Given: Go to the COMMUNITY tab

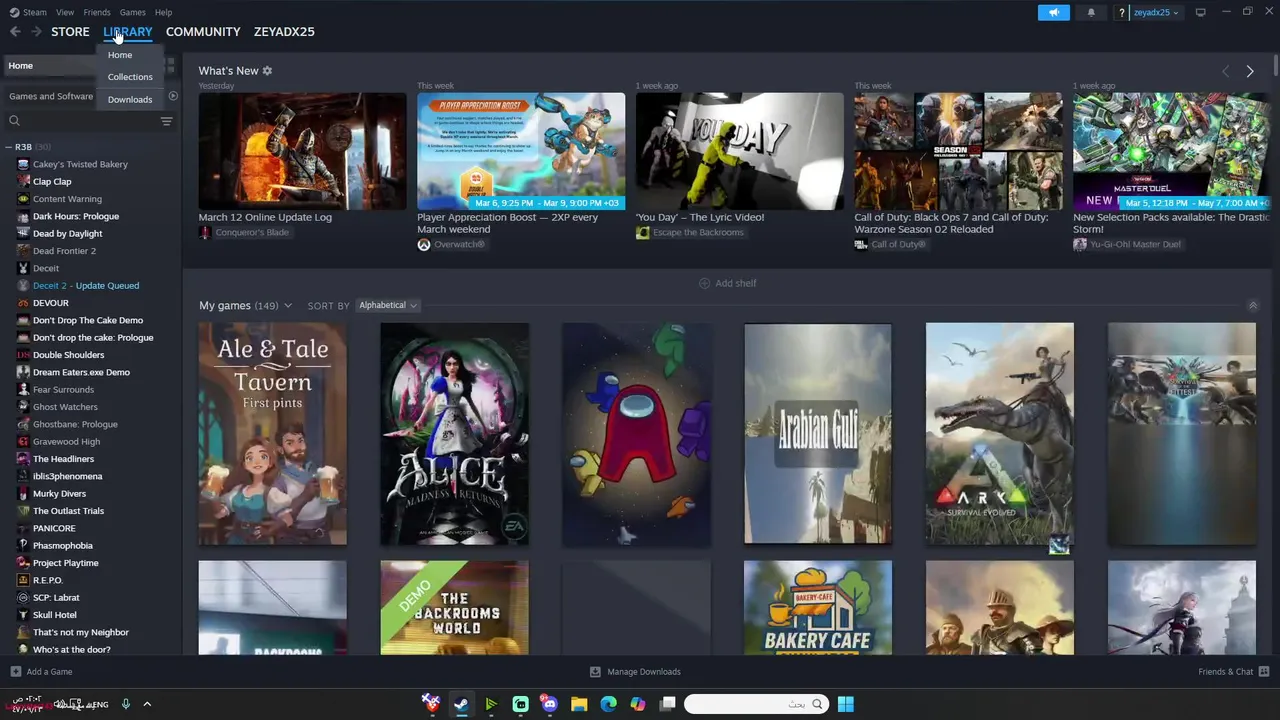Looking at the screenshot, I should click(x=203, y=32).
